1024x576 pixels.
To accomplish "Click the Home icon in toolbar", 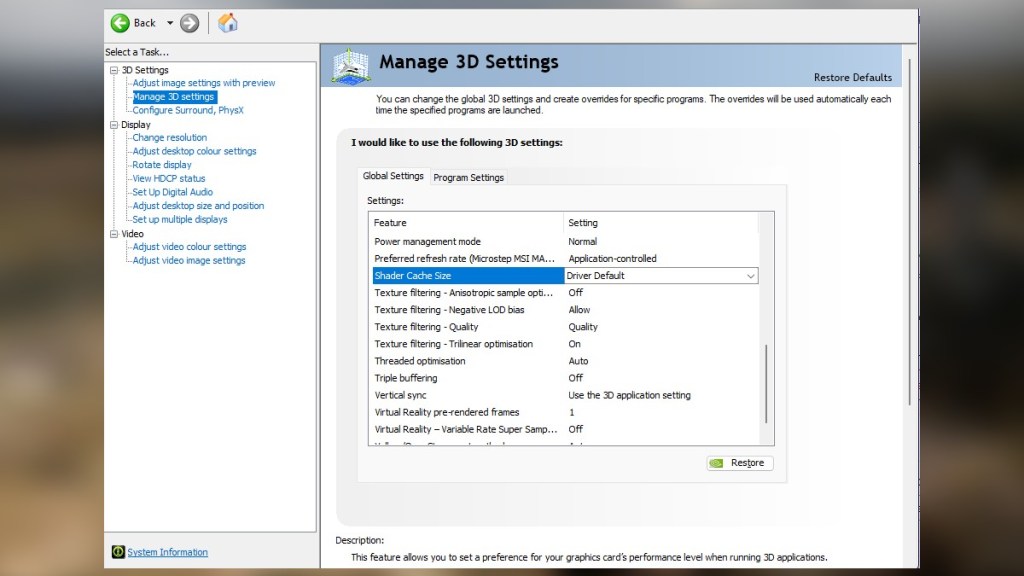I will pyautogui.click(x=228, y=23).
